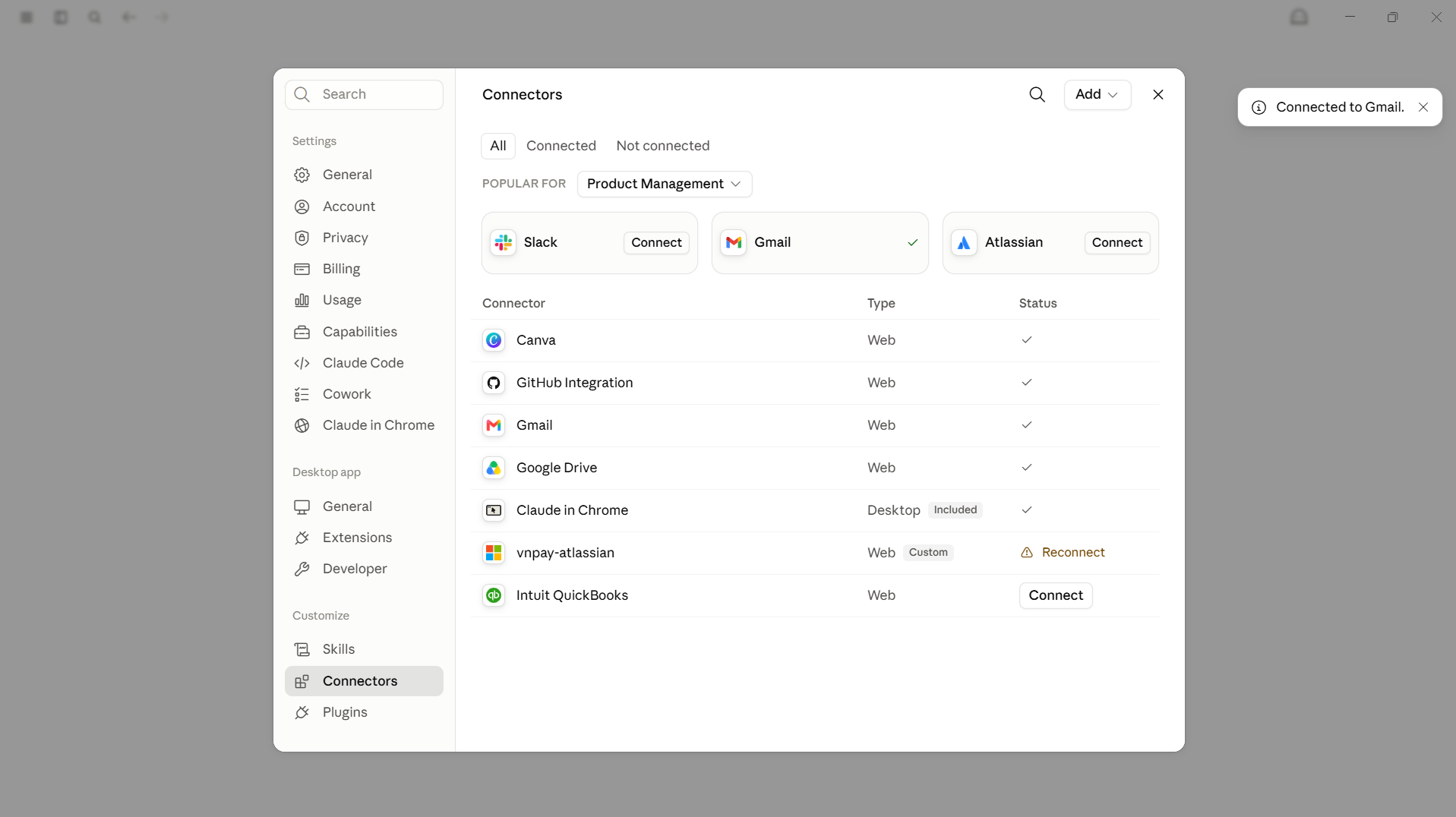Switch to the Connected tab
This screenshot has width=1456, height=817.
(561, 146)
